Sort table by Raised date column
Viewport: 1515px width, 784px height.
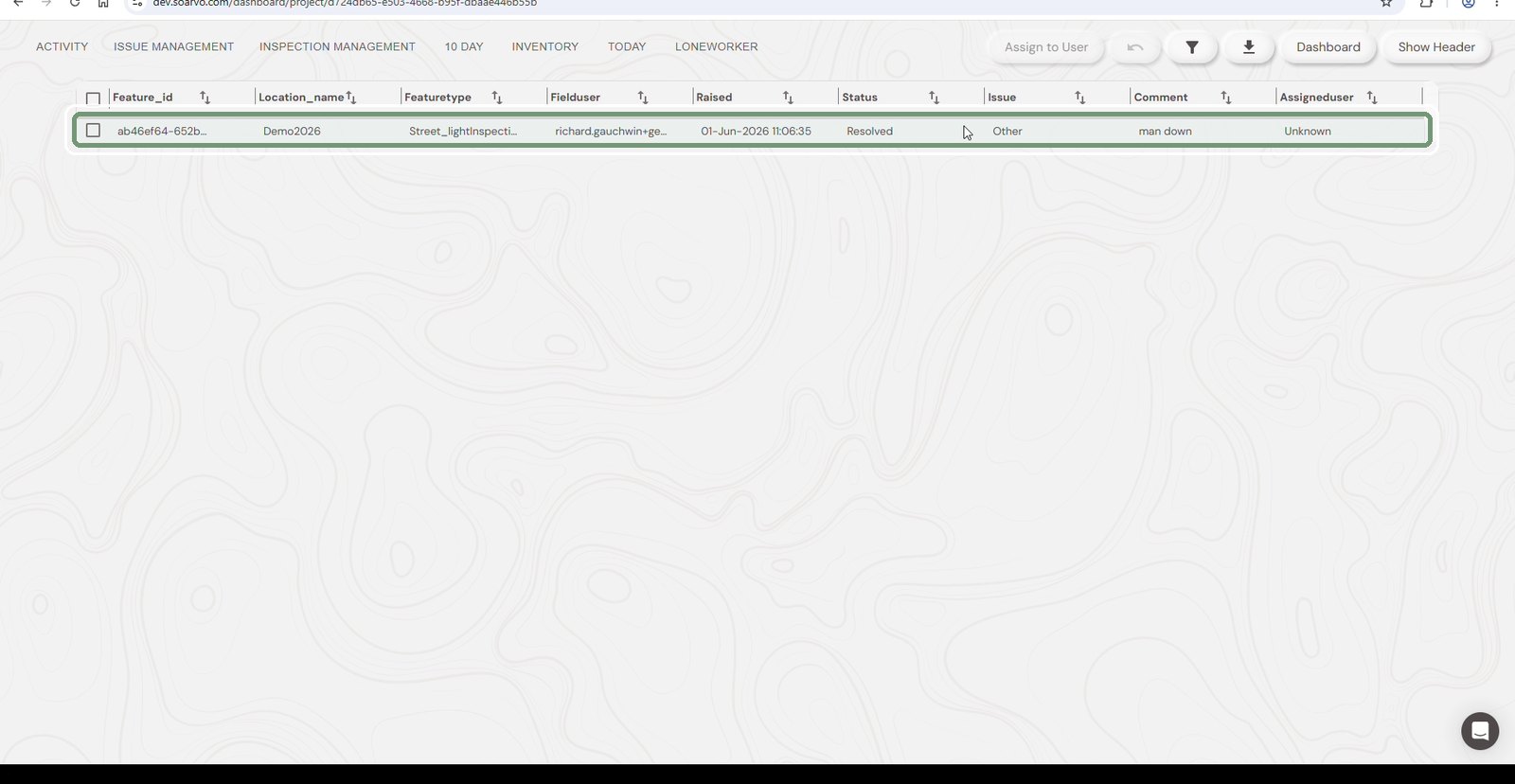click(788, 98)
